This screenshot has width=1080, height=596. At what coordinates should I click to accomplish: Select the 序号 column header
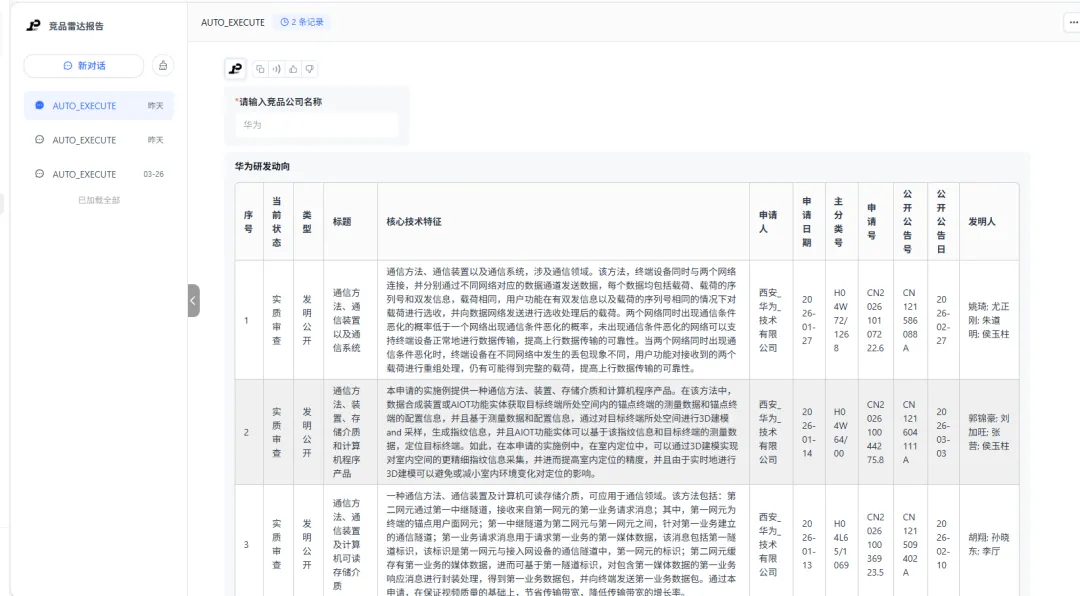pyautogui.click(x=249, y=222)
